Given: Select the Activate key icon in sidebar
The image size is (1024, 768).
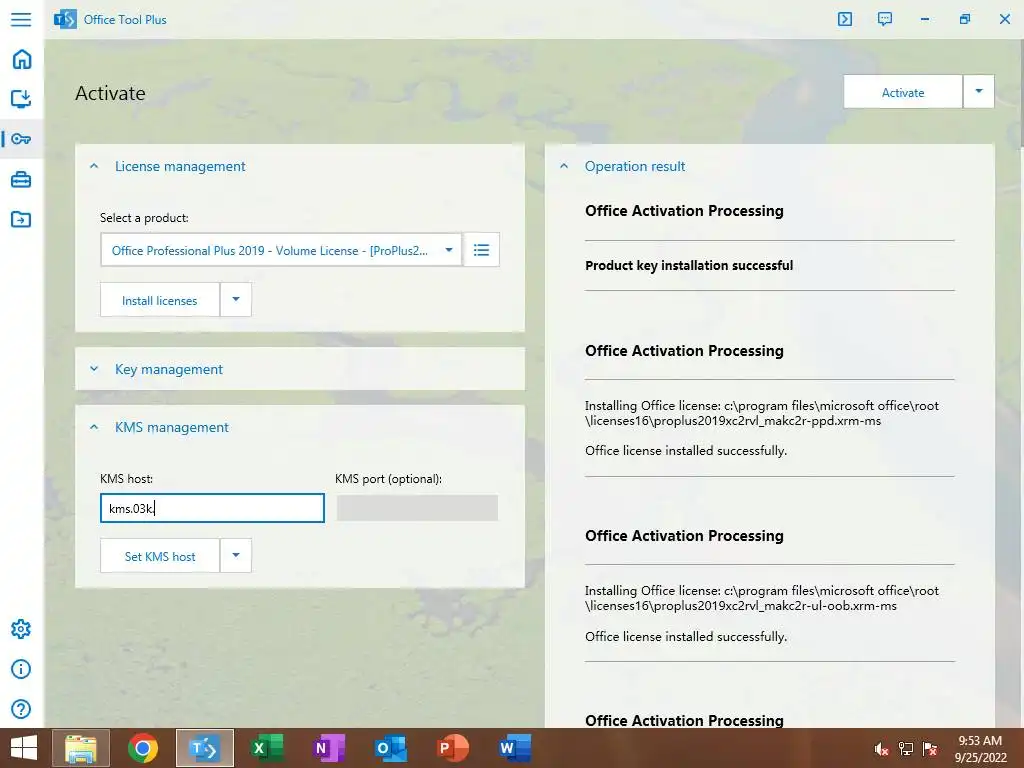Looking at the screenshot, I should tap(21, 139).
